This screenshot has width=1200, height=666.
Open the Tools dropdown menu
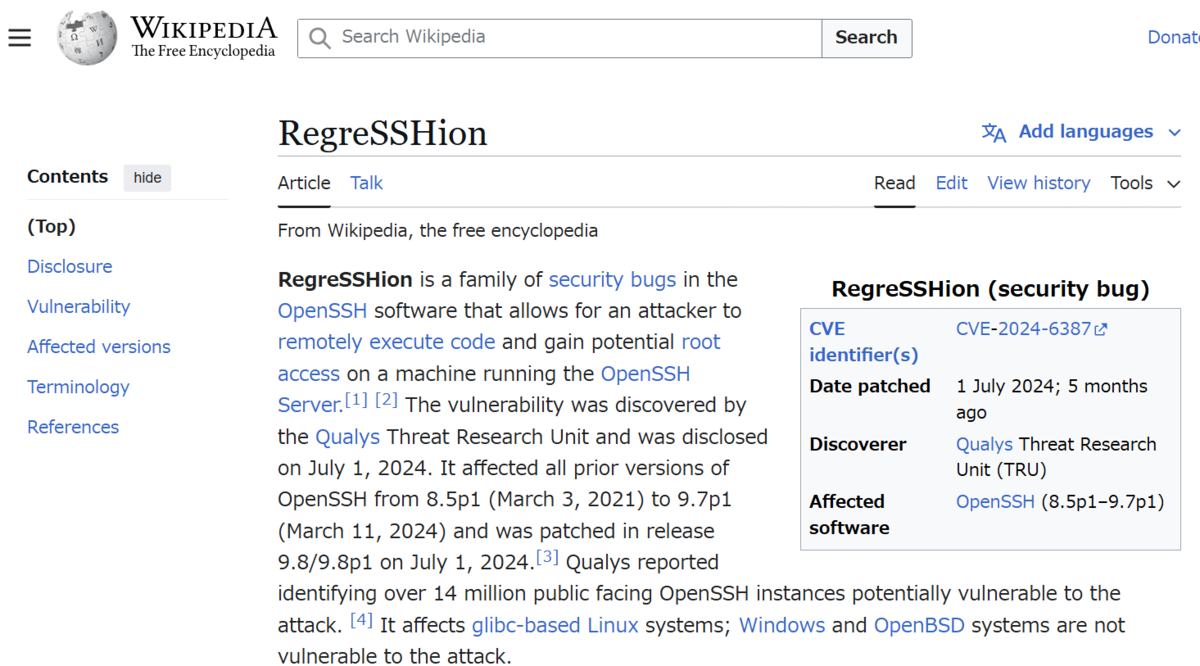1146,183
